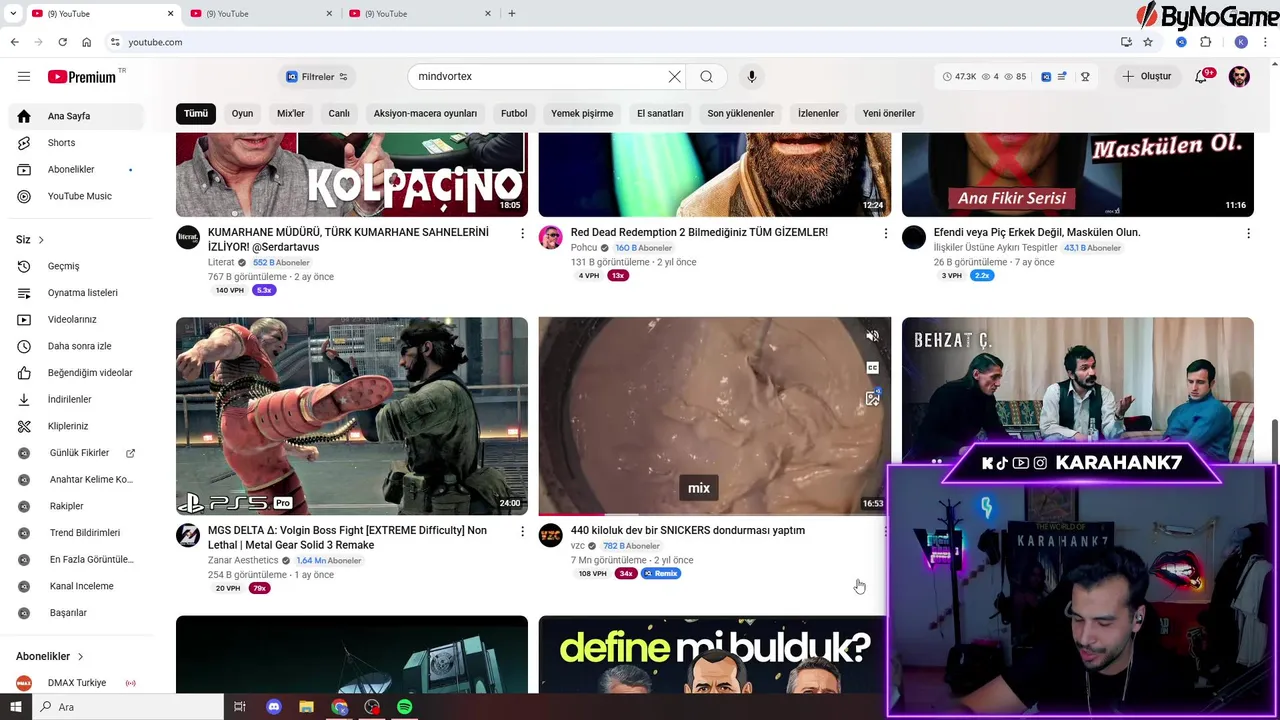Select the Tümü filter chip
This screenshot has height=720, width=1280.
point(196,113)
